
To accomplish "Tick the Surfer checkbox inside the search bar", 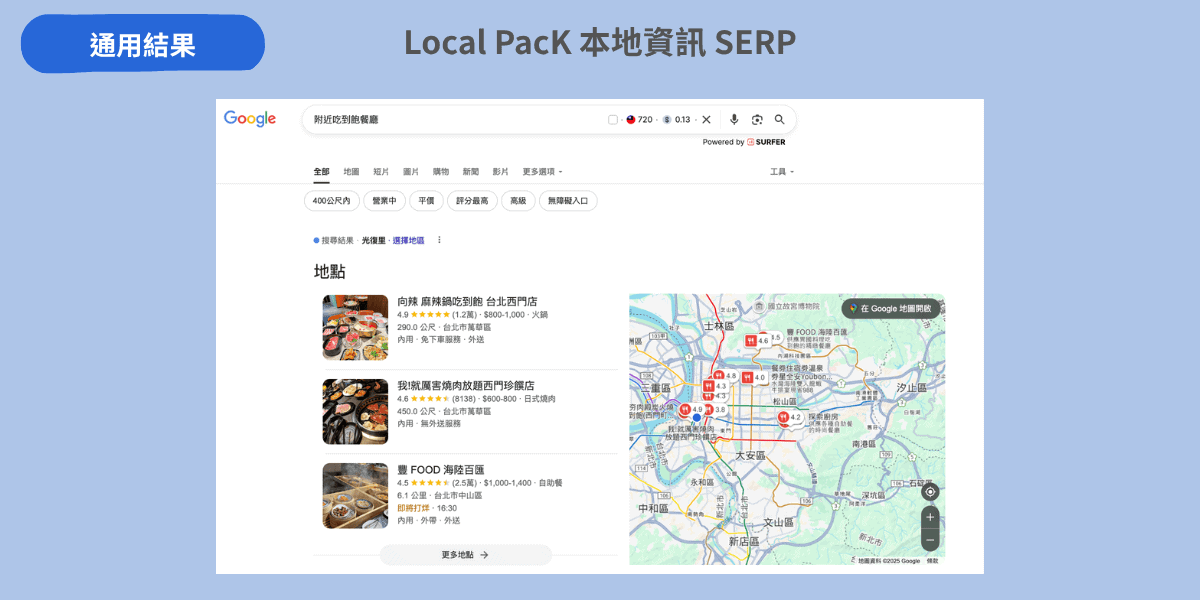I will pyautogui.click(x=613, y=119).
